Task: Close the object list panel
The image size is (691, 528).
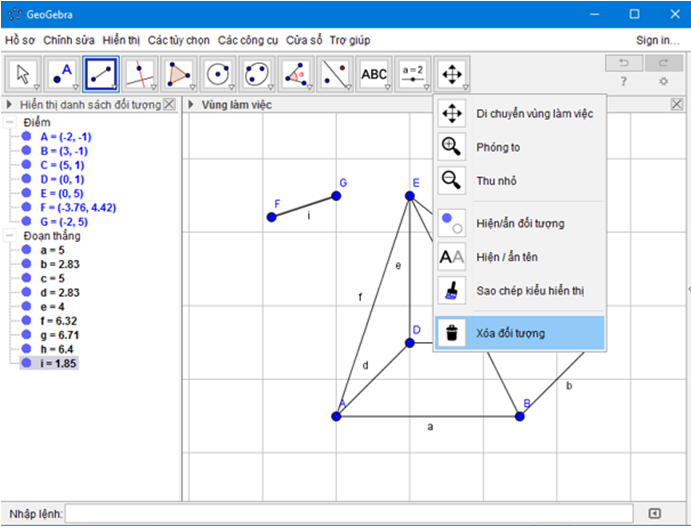Action: click(x=169, y=104)
